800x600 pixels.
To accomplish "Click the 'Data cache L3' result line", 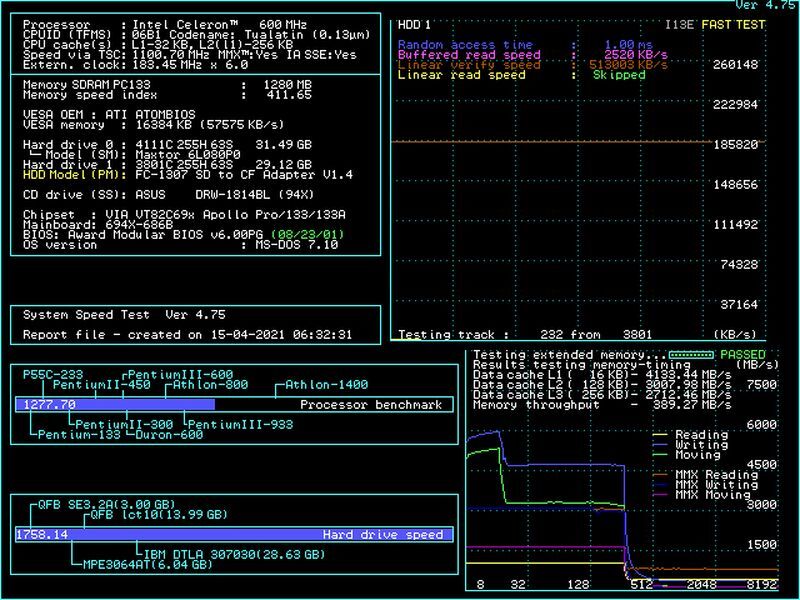I will click(x=602, y=395).
